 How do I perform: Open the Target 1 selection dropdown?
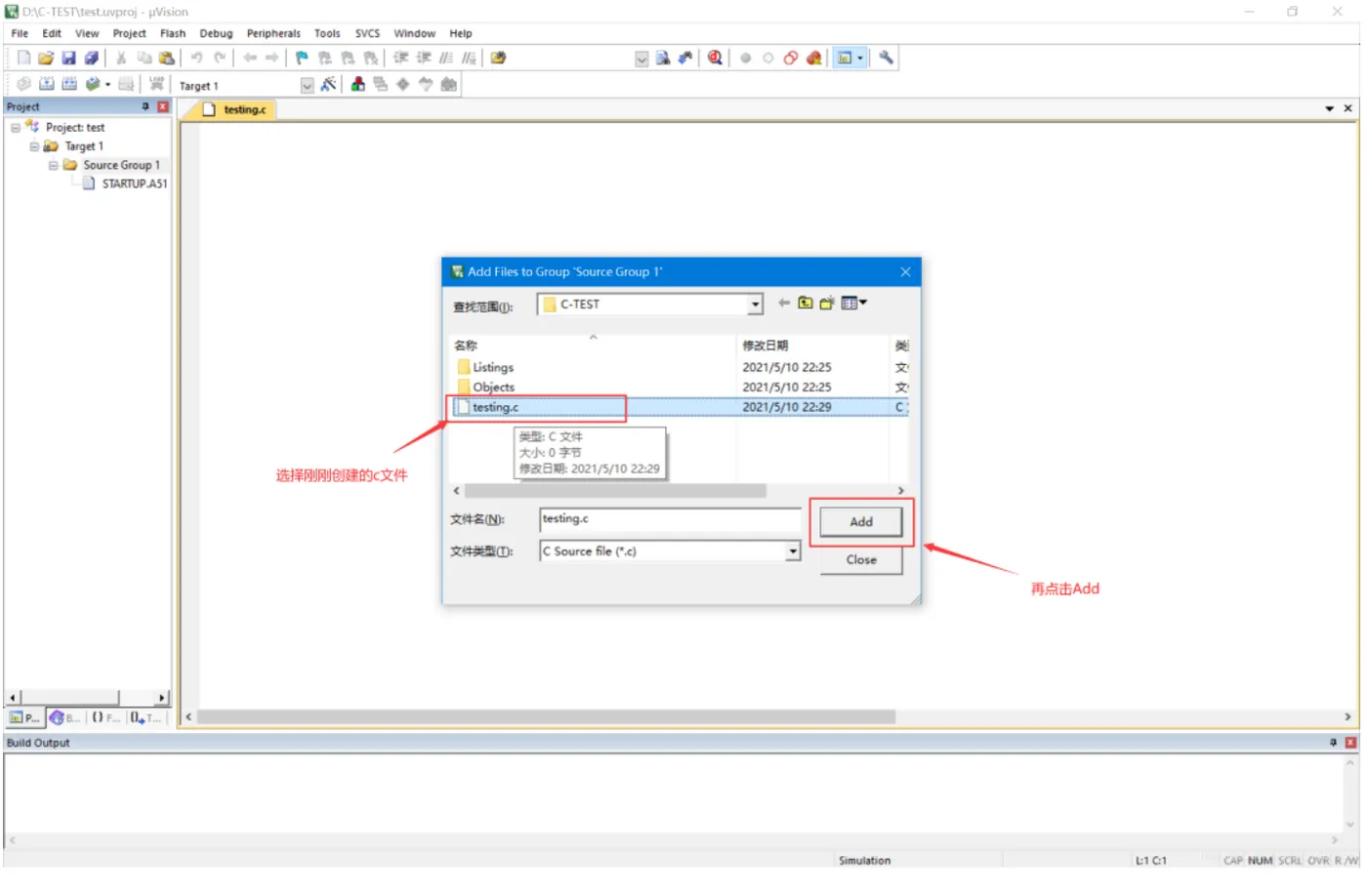307,86
